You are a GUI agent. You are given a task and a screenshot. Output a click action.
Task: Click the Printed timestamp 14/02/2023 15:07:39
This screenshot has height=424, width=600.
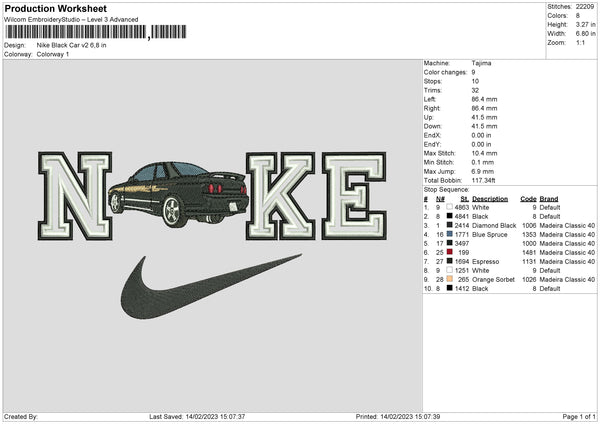(x=410, y=416)
